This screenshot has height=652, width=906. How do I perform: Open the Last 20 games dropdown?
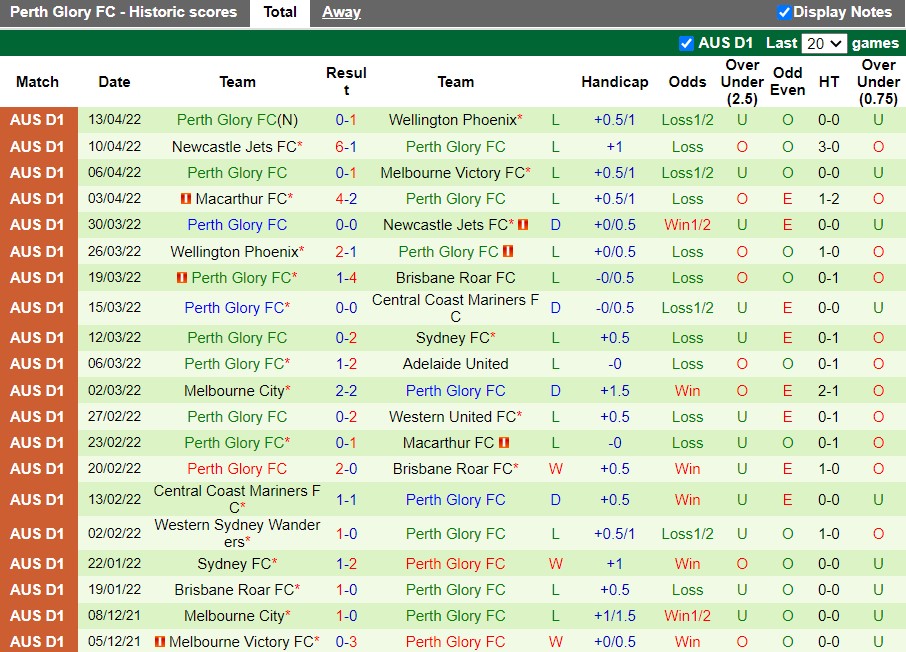tap(824, 43)
